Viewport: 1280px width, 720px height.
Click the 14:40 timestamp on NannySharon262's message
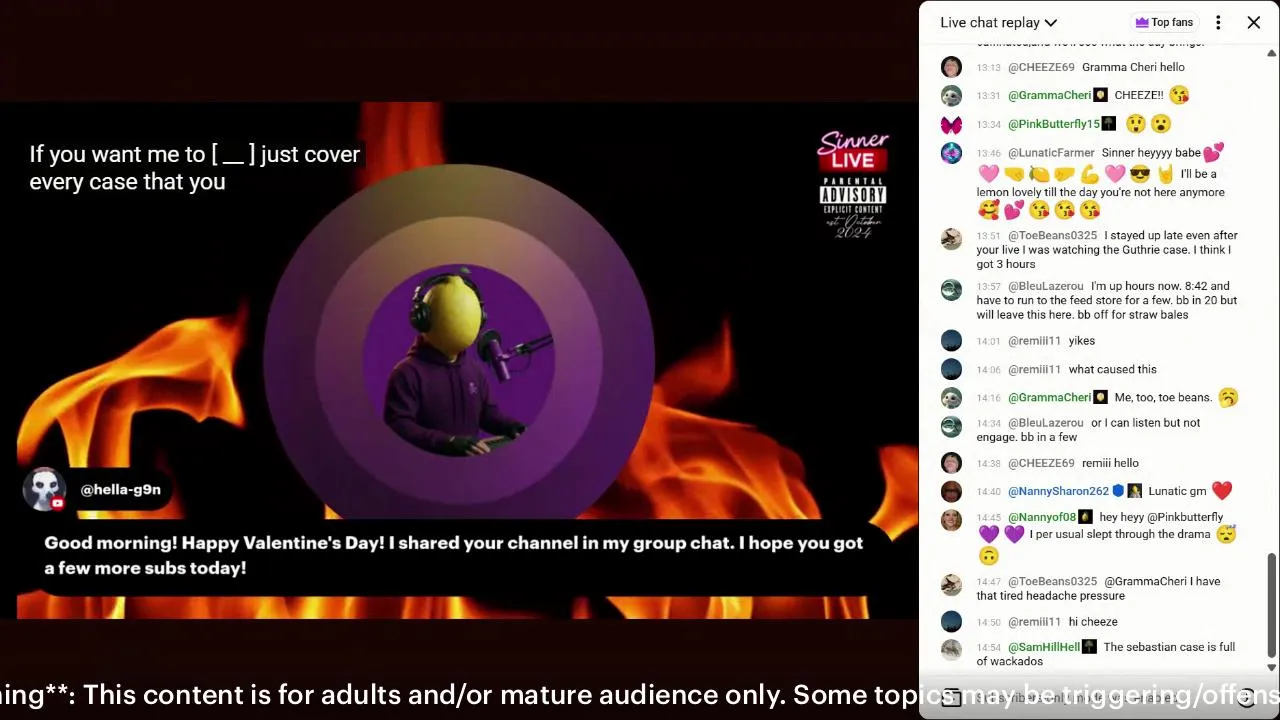[x=988, y=492]
